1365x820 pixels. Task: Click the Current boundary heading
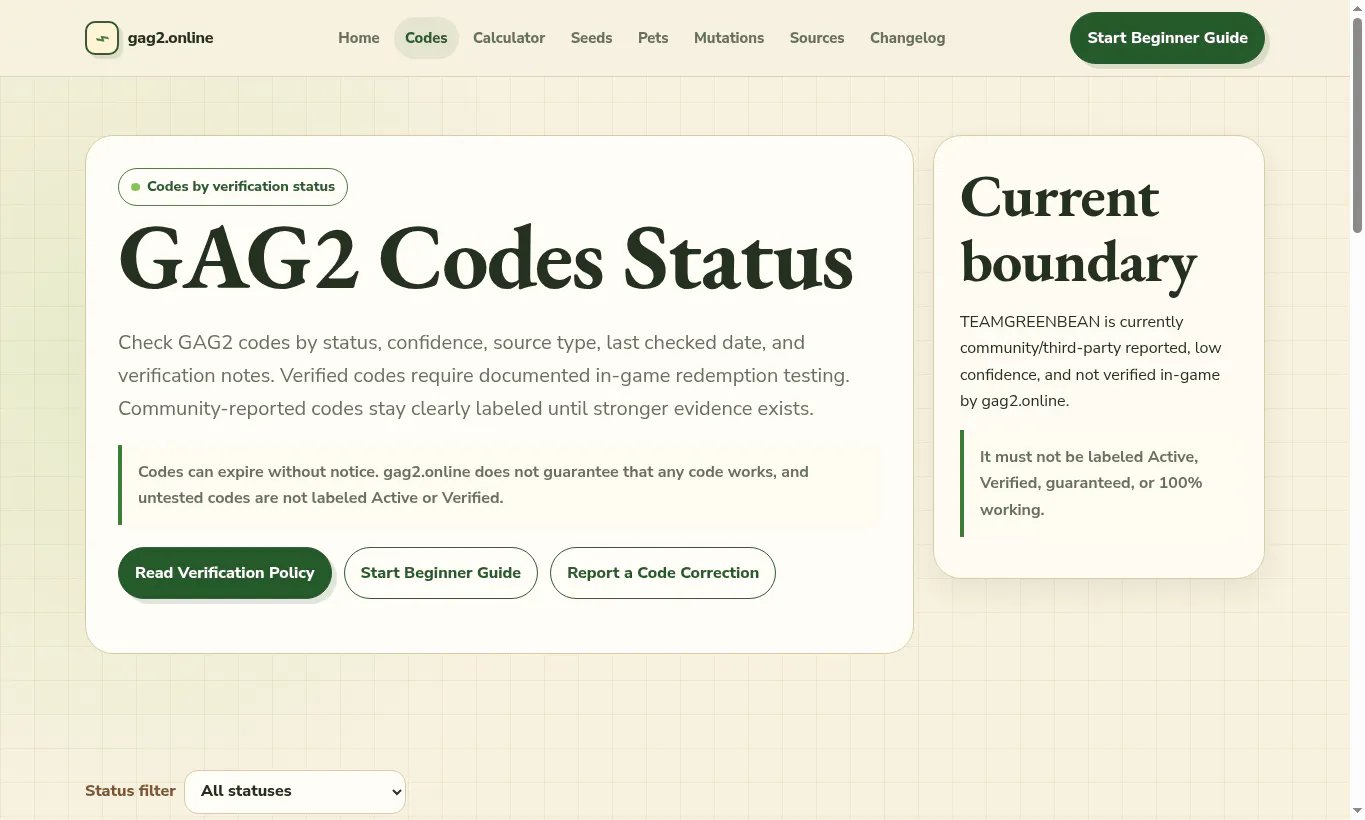point(1078,230)
